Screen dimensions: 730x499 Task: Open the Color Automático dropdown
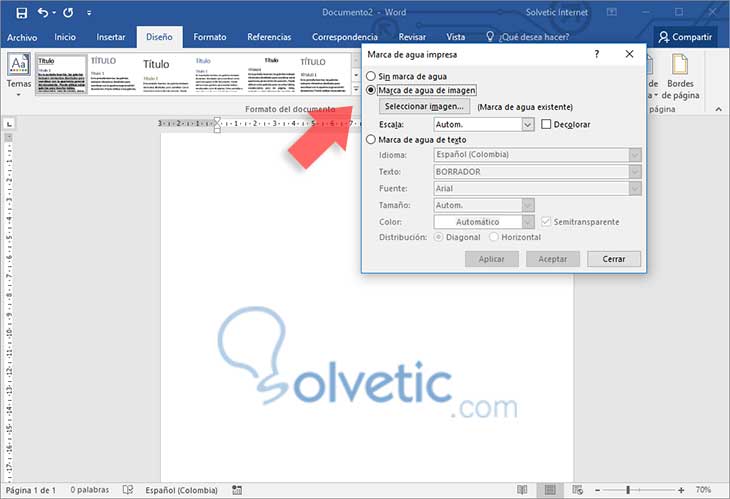click(527, 222)
